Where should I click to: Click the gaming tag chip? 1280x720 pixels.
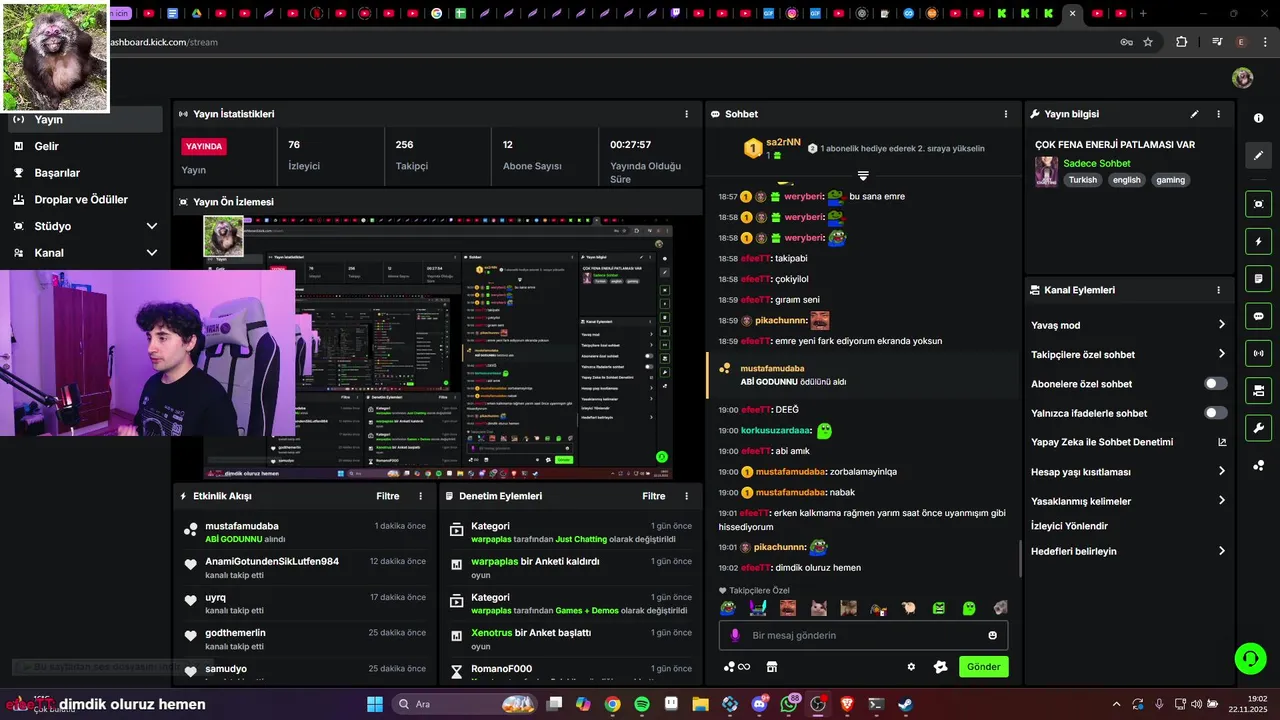(1170, 180)
